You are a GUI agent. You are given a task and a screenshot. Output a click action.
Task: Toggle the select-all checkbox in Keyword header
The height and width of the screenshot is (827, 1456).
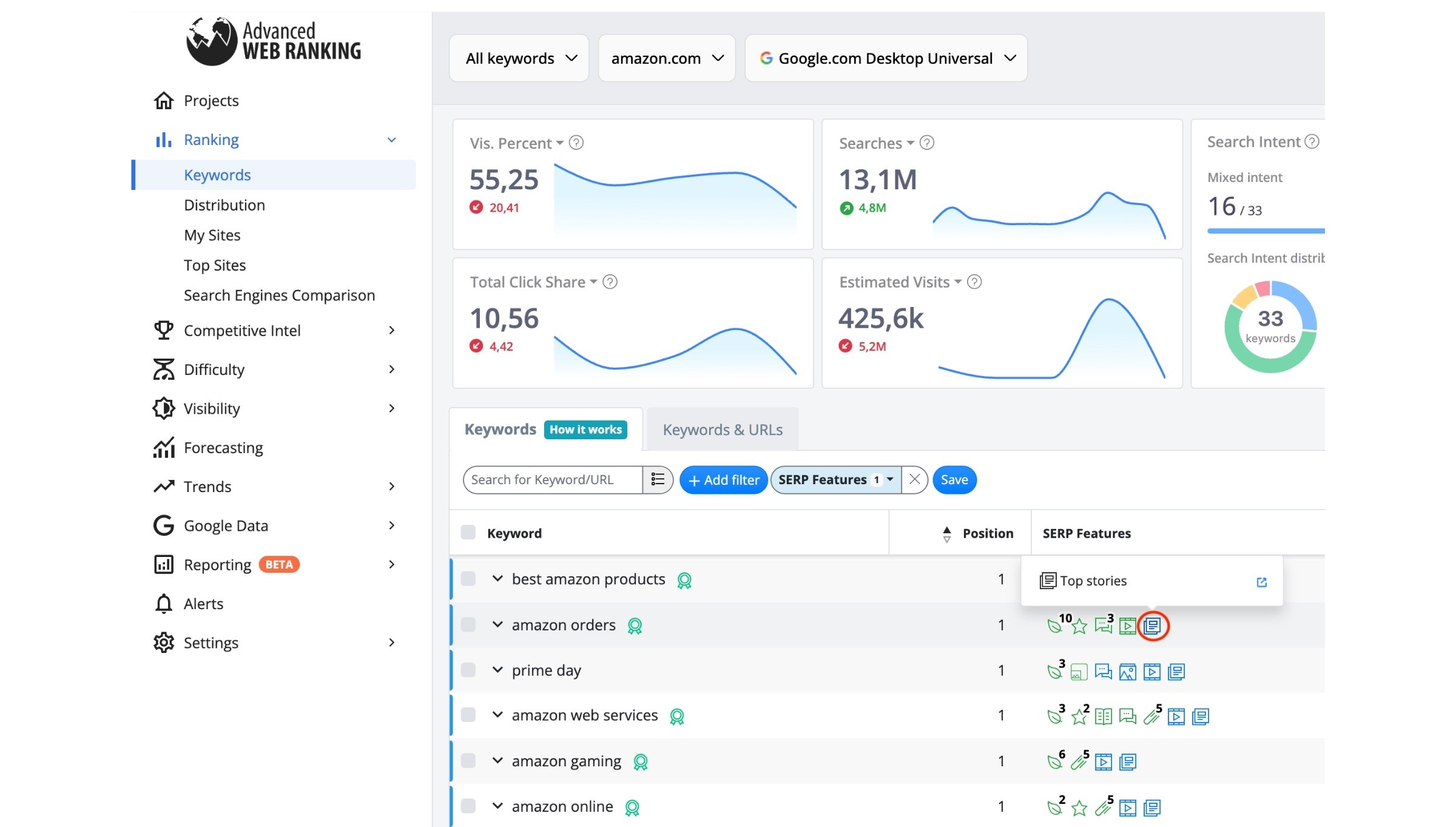468,533
